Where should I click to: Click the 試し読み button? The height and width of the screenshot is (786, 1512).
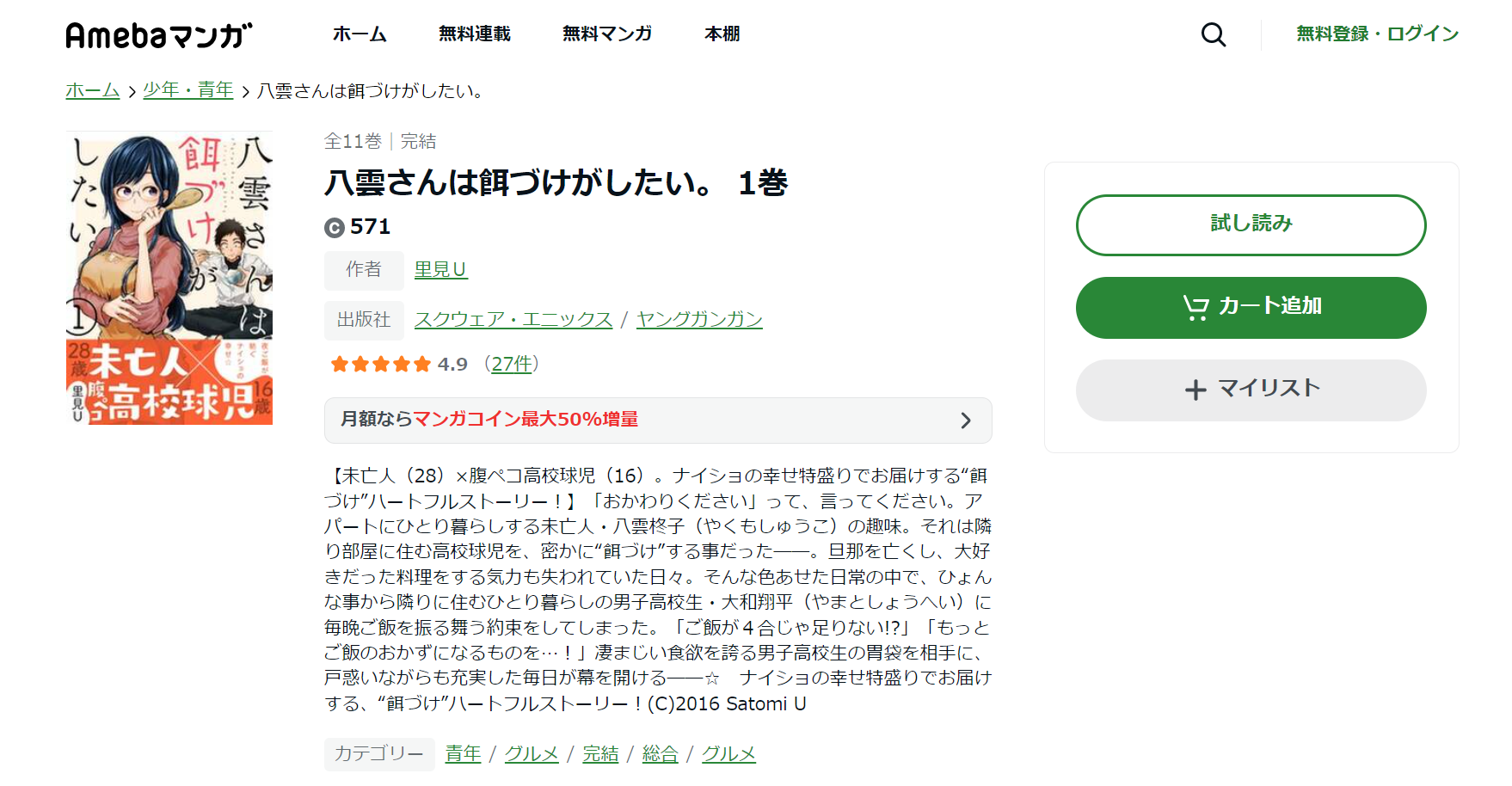point(1251,224)
